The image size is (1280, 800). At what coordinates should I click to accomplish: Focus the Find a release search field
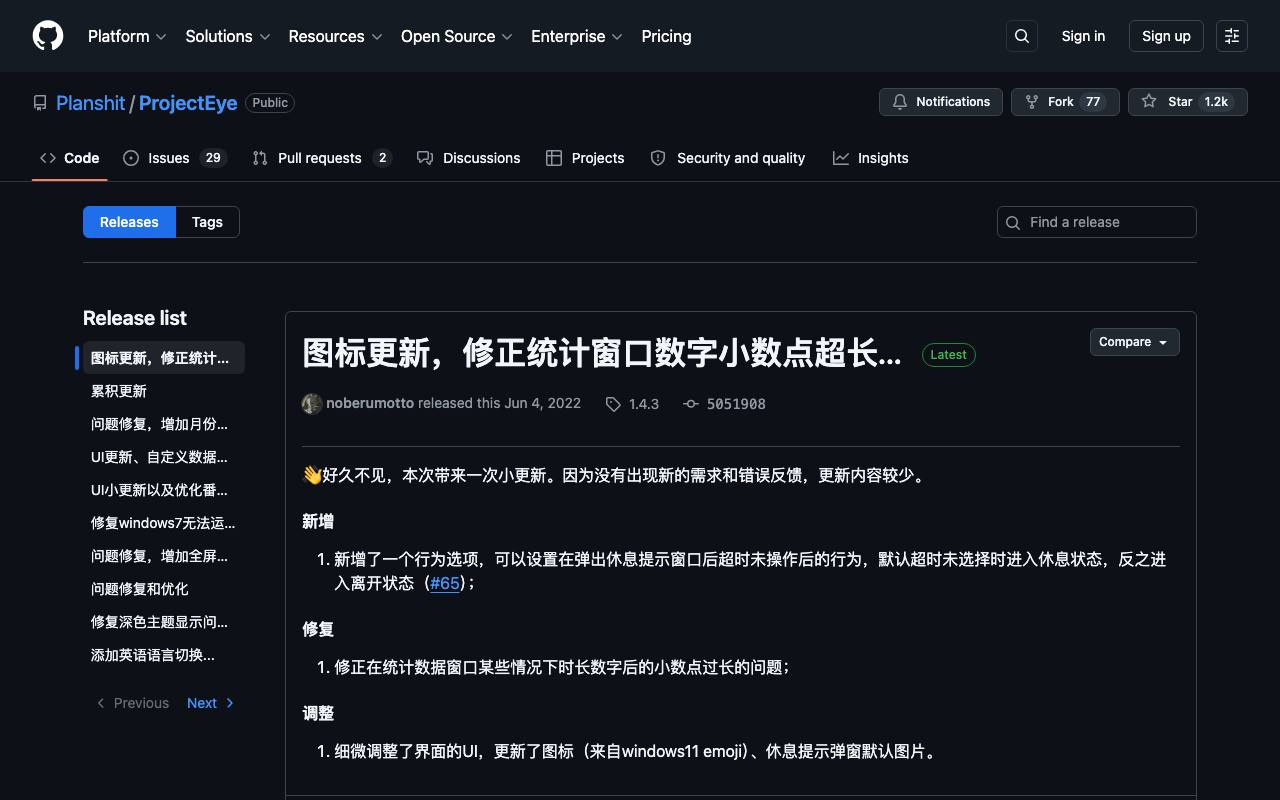[x=1097, y=222]
